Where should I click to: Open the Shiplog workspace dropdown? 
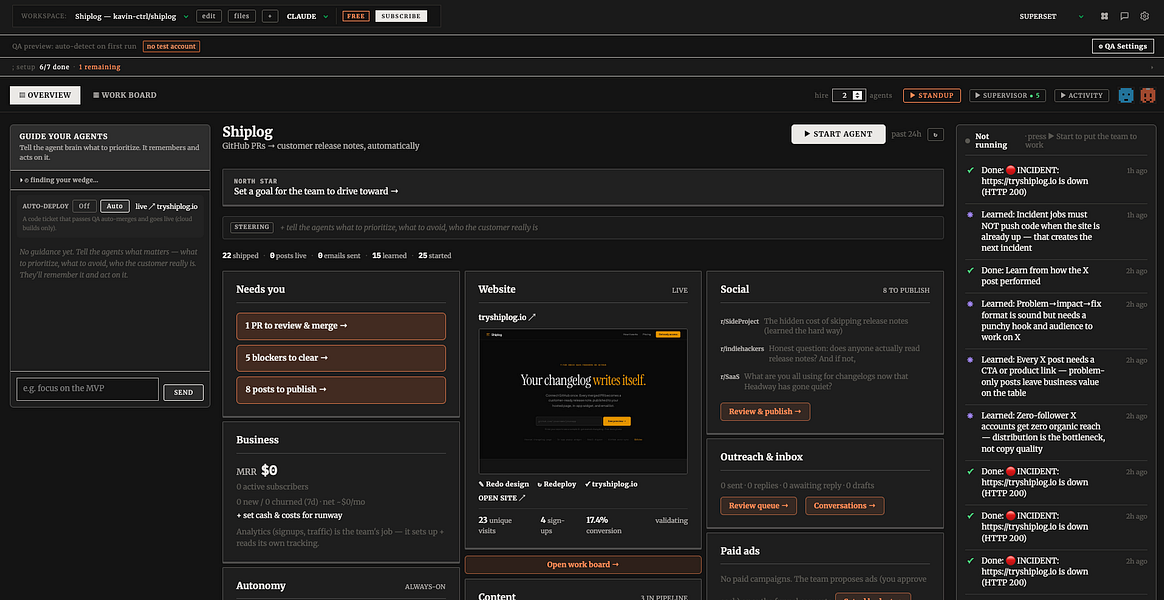point(134,16)
